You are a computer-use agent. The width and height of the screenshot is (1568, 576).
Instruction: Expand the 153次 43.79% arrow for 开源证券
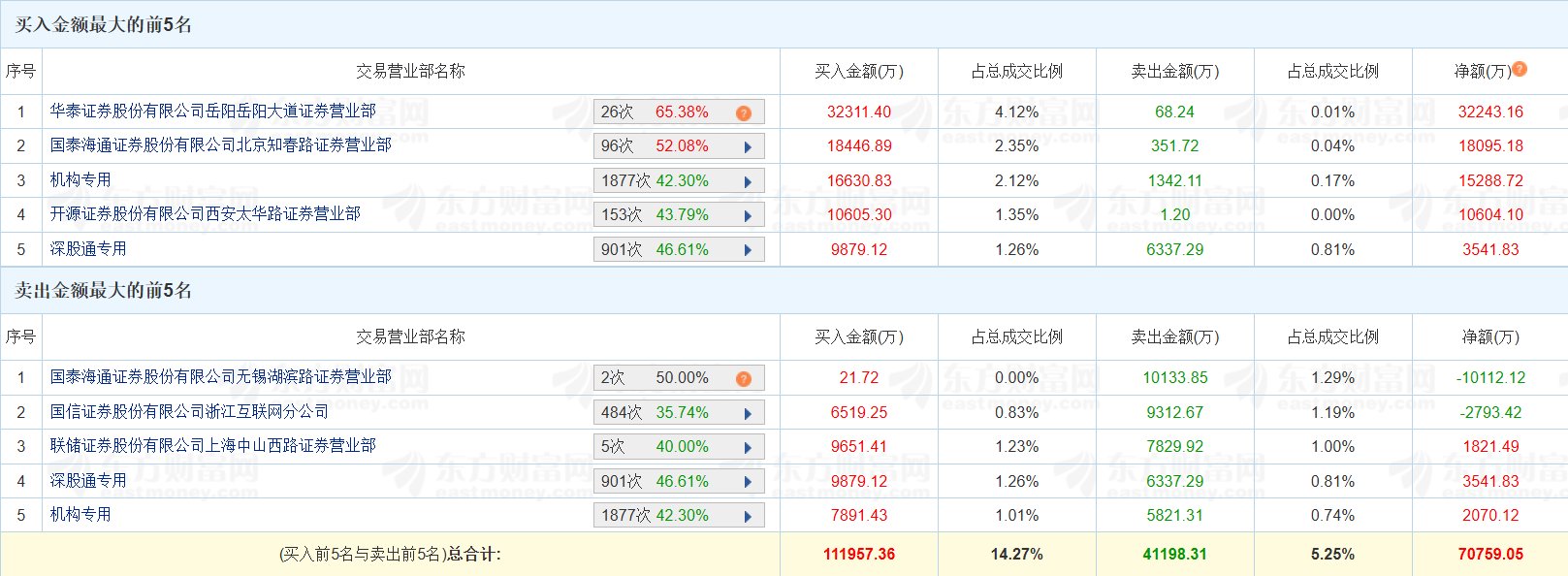[x=748, y=216]
